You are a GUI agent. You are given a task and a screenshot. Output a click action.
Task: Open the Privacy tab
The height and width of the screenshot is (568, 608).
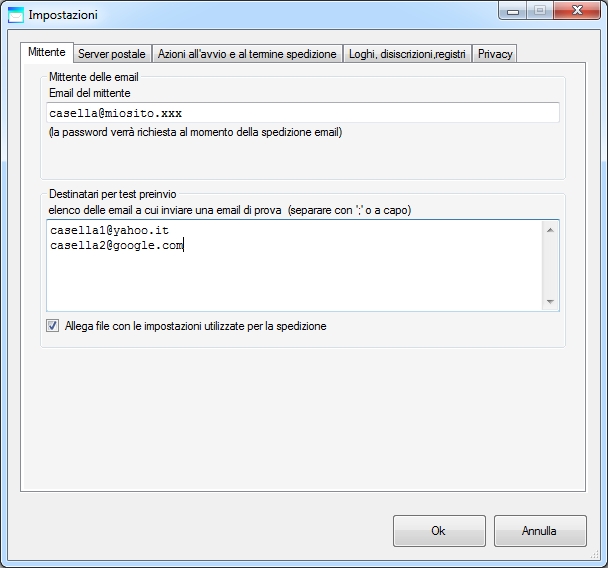click(x=495, y=54)
